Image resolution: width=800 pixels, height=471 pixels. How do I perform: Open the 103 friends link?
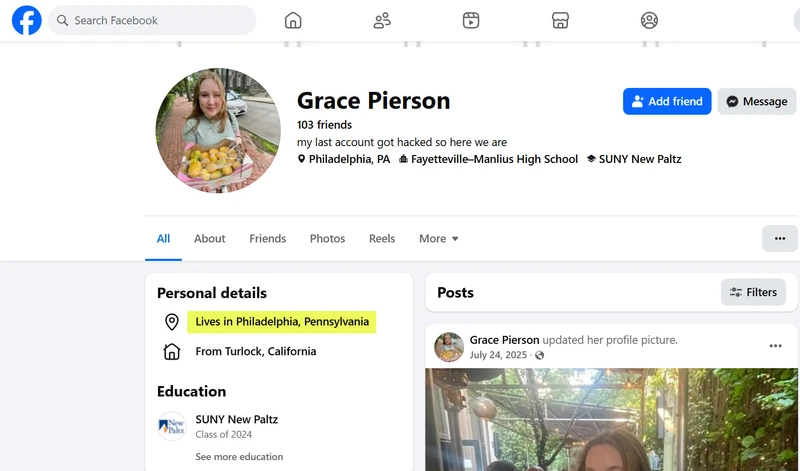pos(324,125)
